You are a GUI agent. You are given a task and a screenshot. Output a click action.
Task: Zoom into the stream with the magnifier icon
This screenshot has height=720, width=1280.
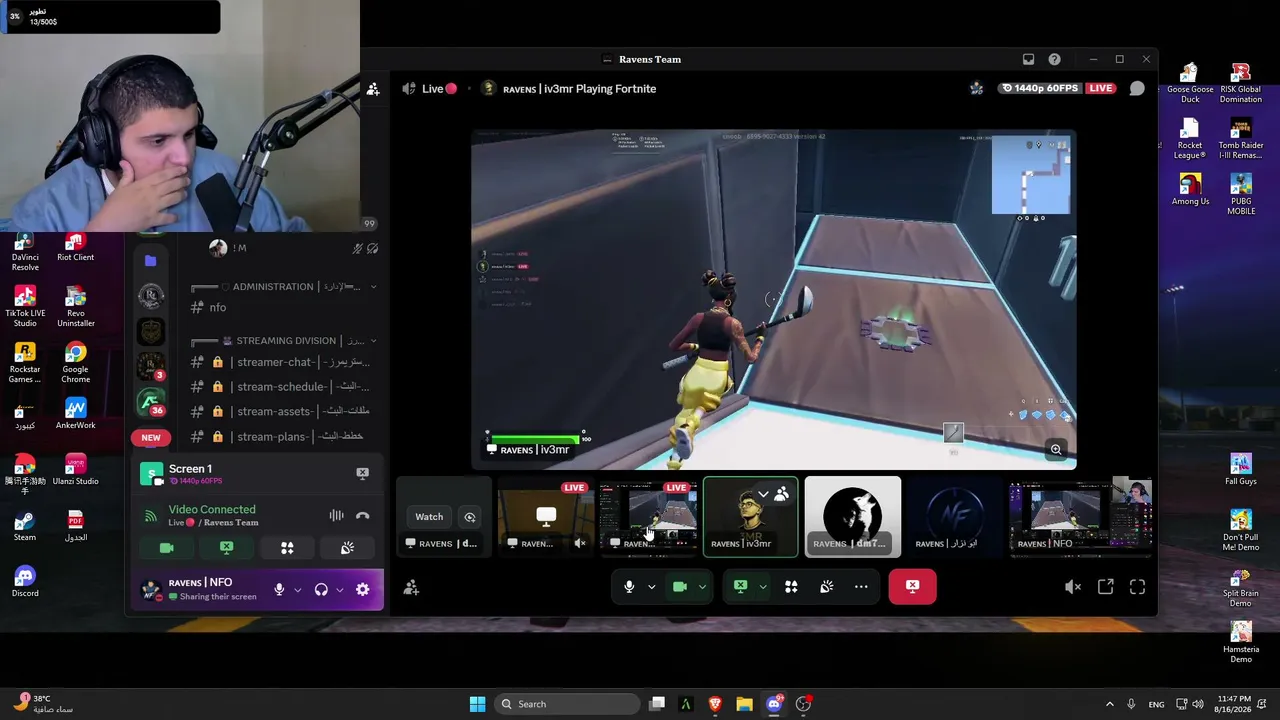1056,450
